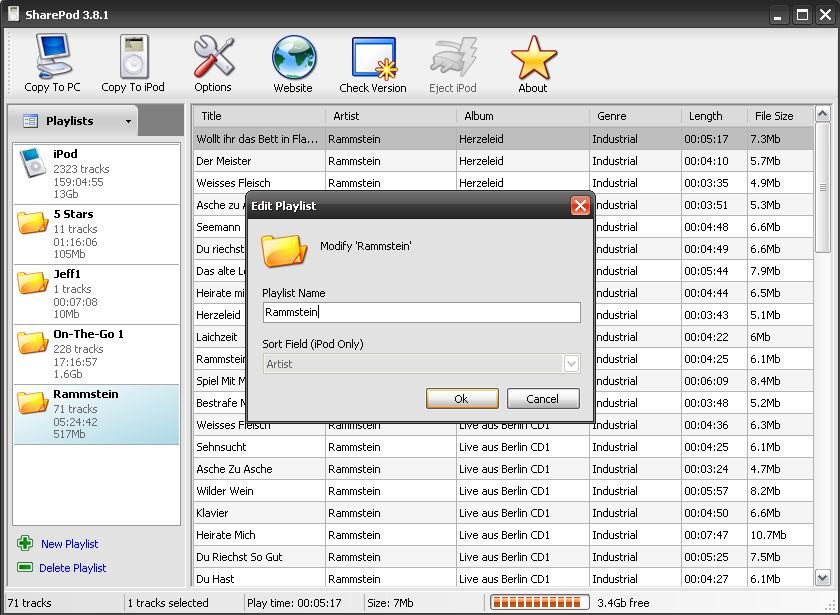Select the track 'Seemann'

tap(218, 227)
